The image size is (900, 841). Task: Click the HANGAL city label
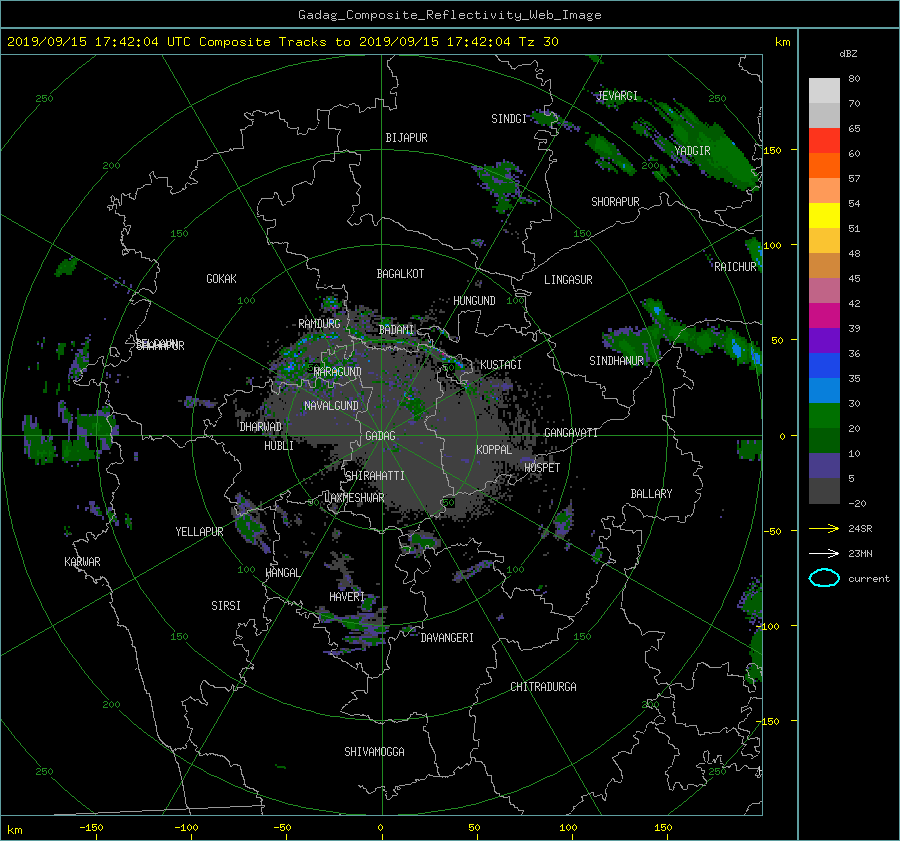[x=283, y=573]
